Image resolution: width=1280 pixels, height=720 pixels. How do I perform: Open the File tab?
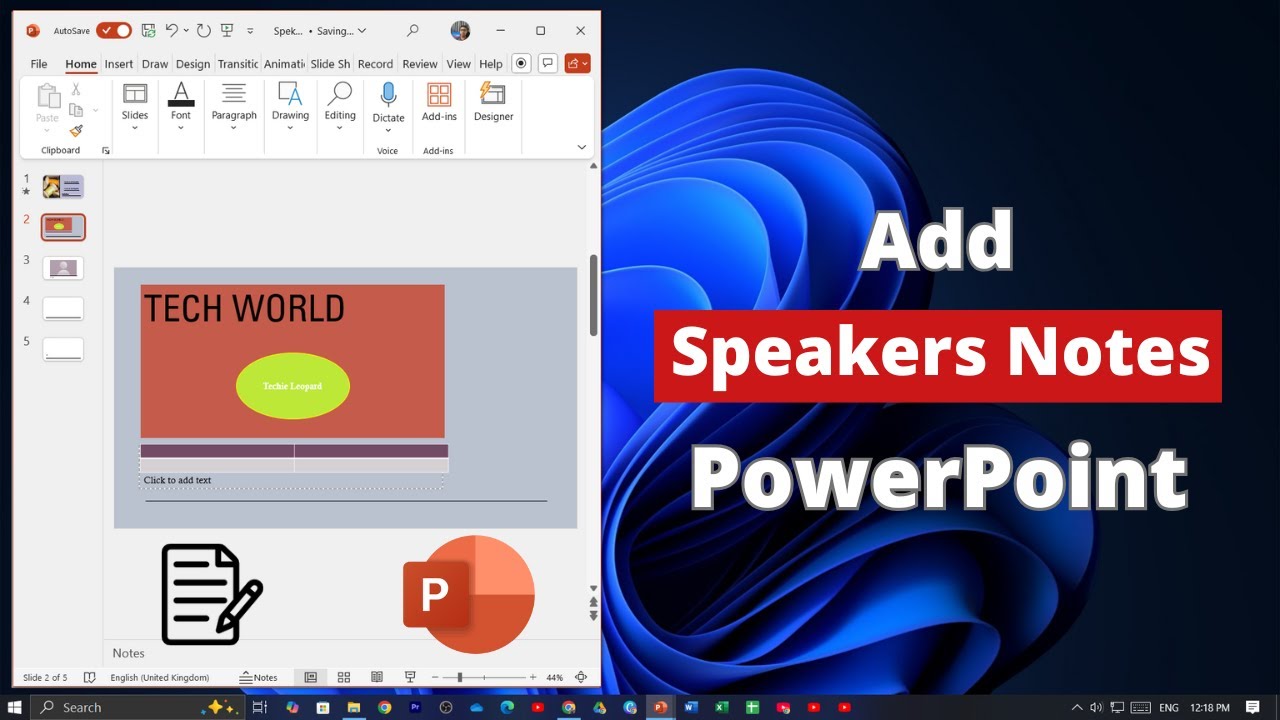pyautogui.click(x=39, y=64)
